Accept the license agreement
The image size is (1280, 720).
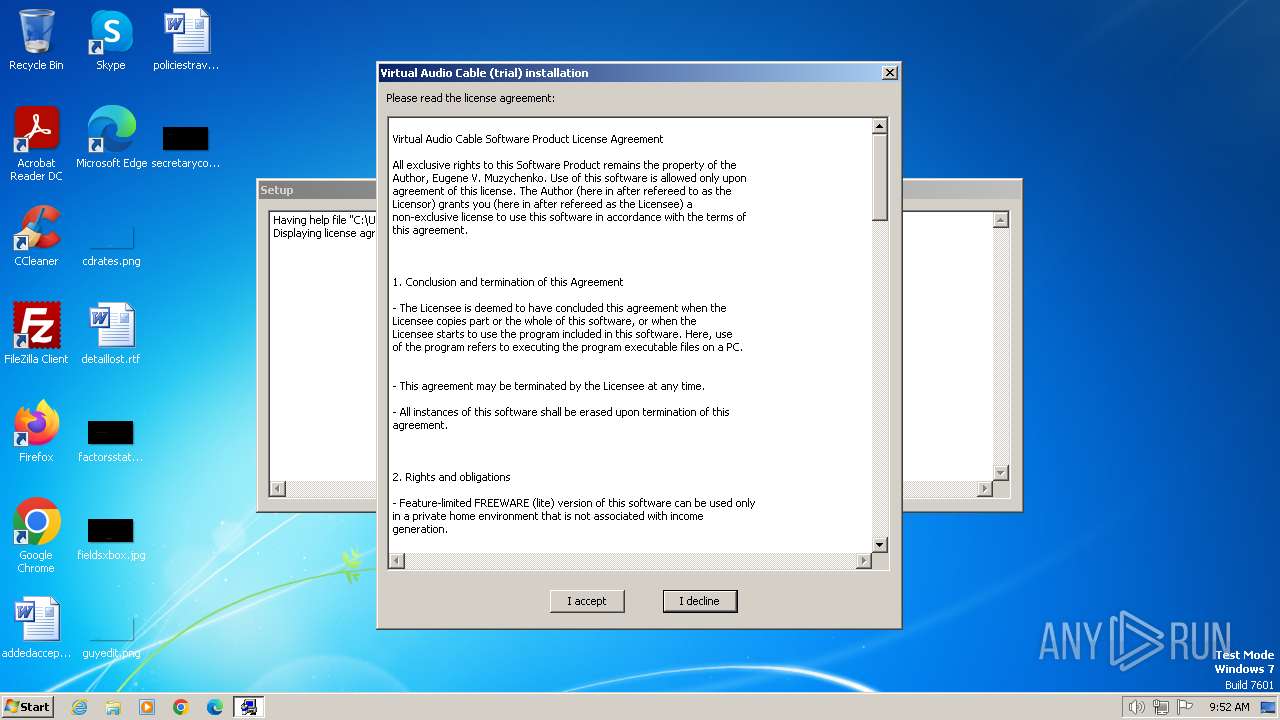coord(587,601)
